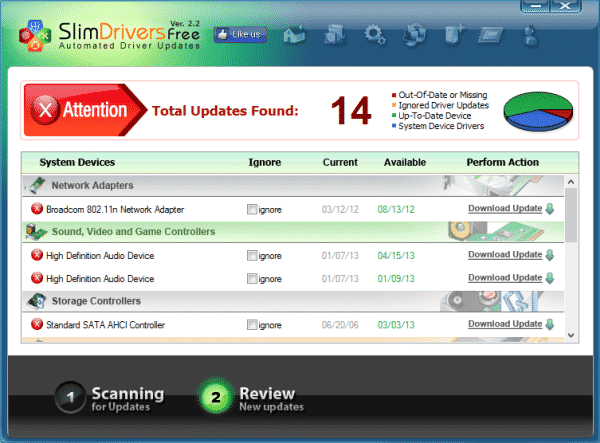Open the uninstall trash toolbar icon
This screenshot has height=443, width=600.
[454, 35]
